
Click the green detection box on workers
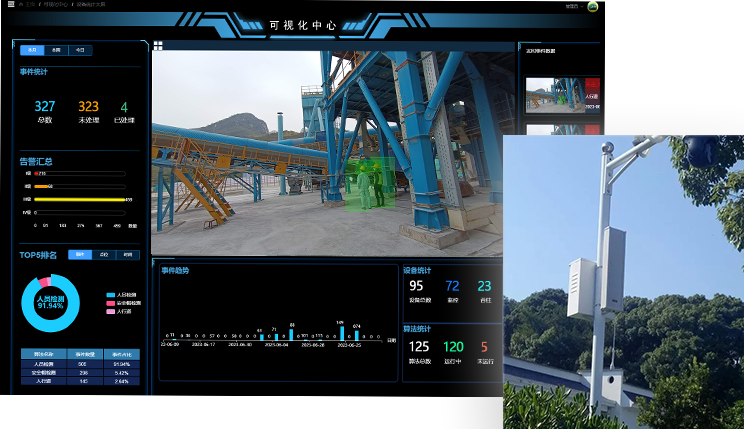(x=370, y=186)
